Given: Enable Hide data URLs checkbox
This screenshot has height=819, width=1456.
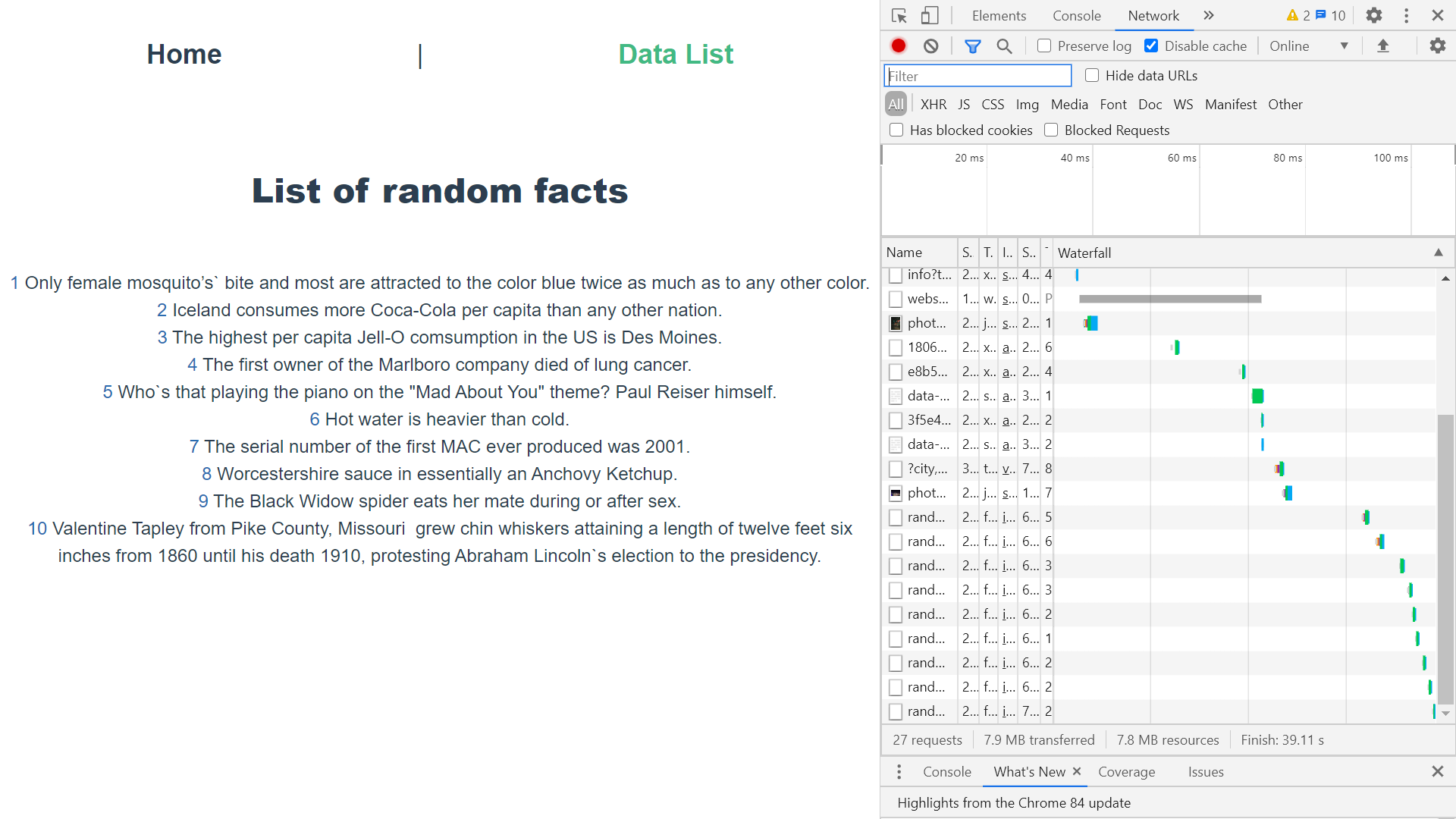Looking at the screenshot, I should tap(1092, 75).
